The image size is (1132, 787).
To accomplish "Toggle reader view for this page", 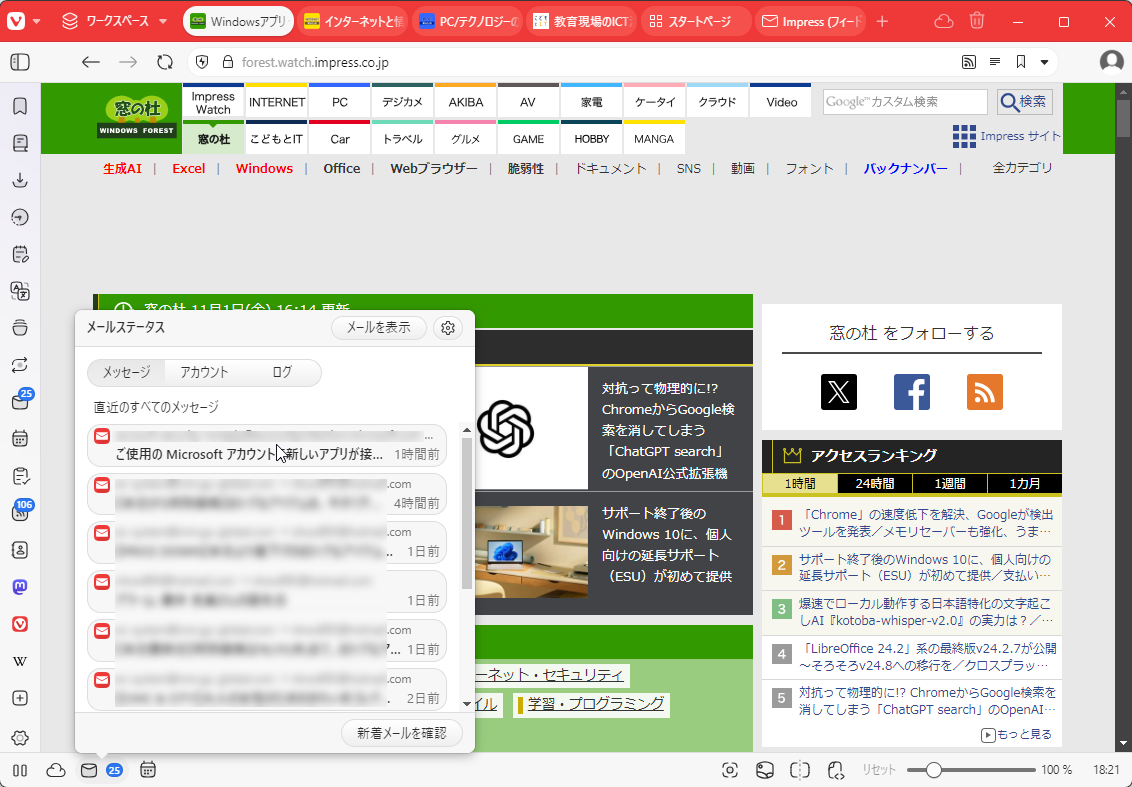I will [994, 61].
